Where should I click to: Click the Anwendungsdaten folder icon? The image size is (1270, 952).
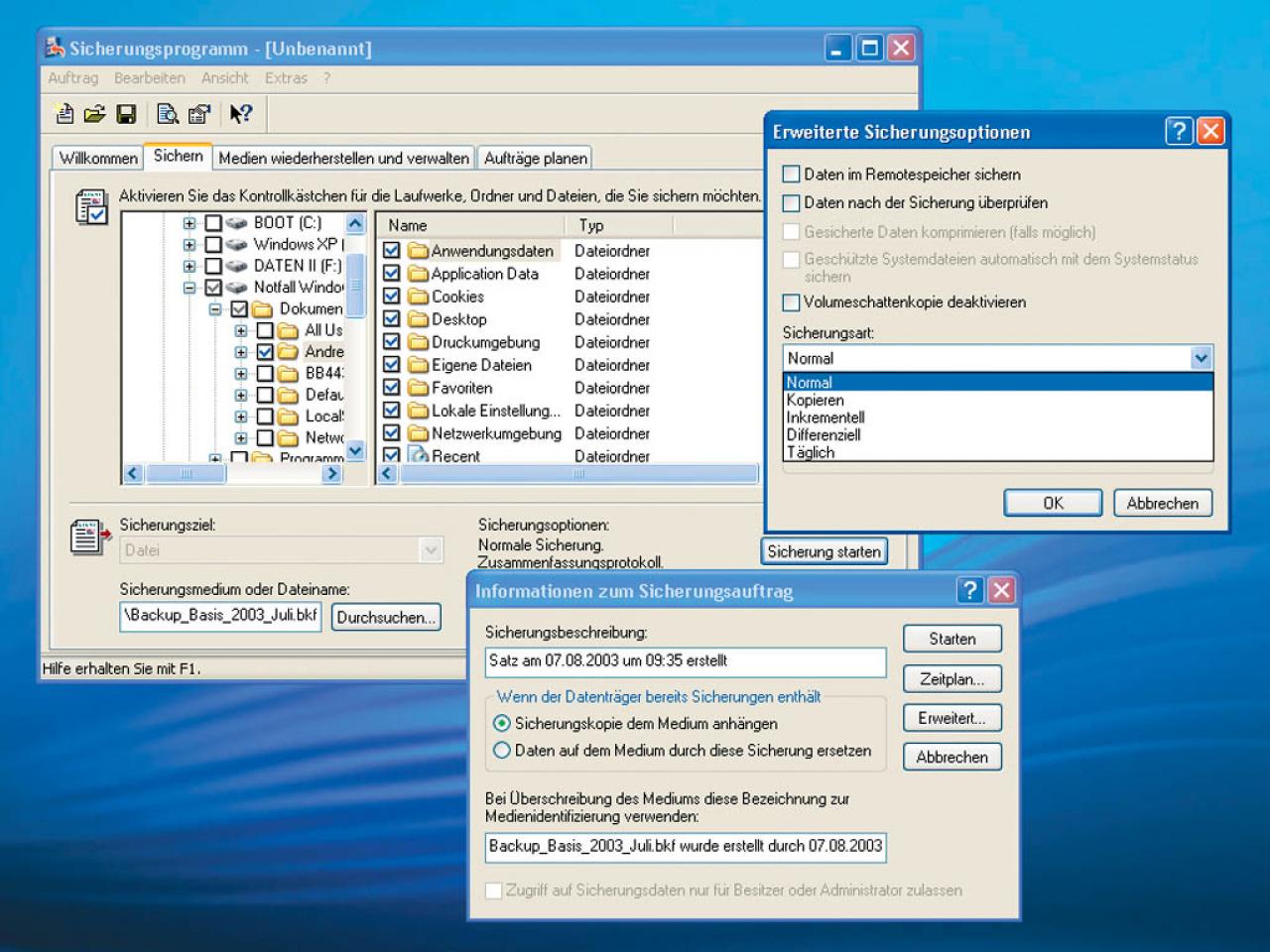(418, 251)
